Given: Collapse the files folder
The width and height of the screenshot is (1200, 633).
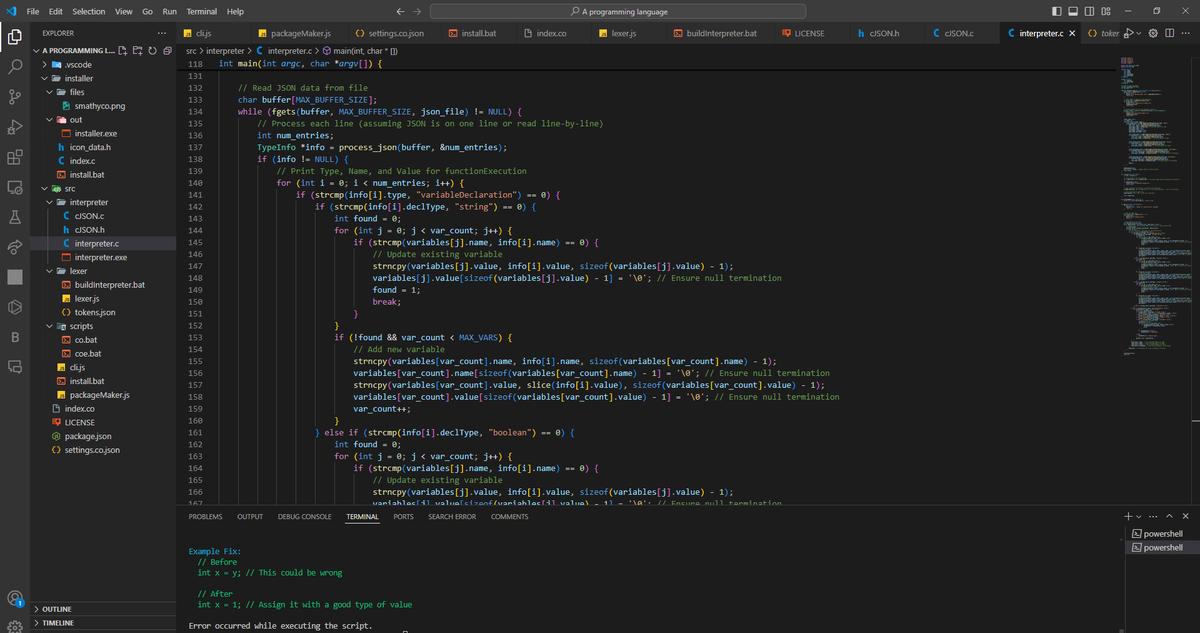Looking at the screenshot, I should click(x=105, y=91).
